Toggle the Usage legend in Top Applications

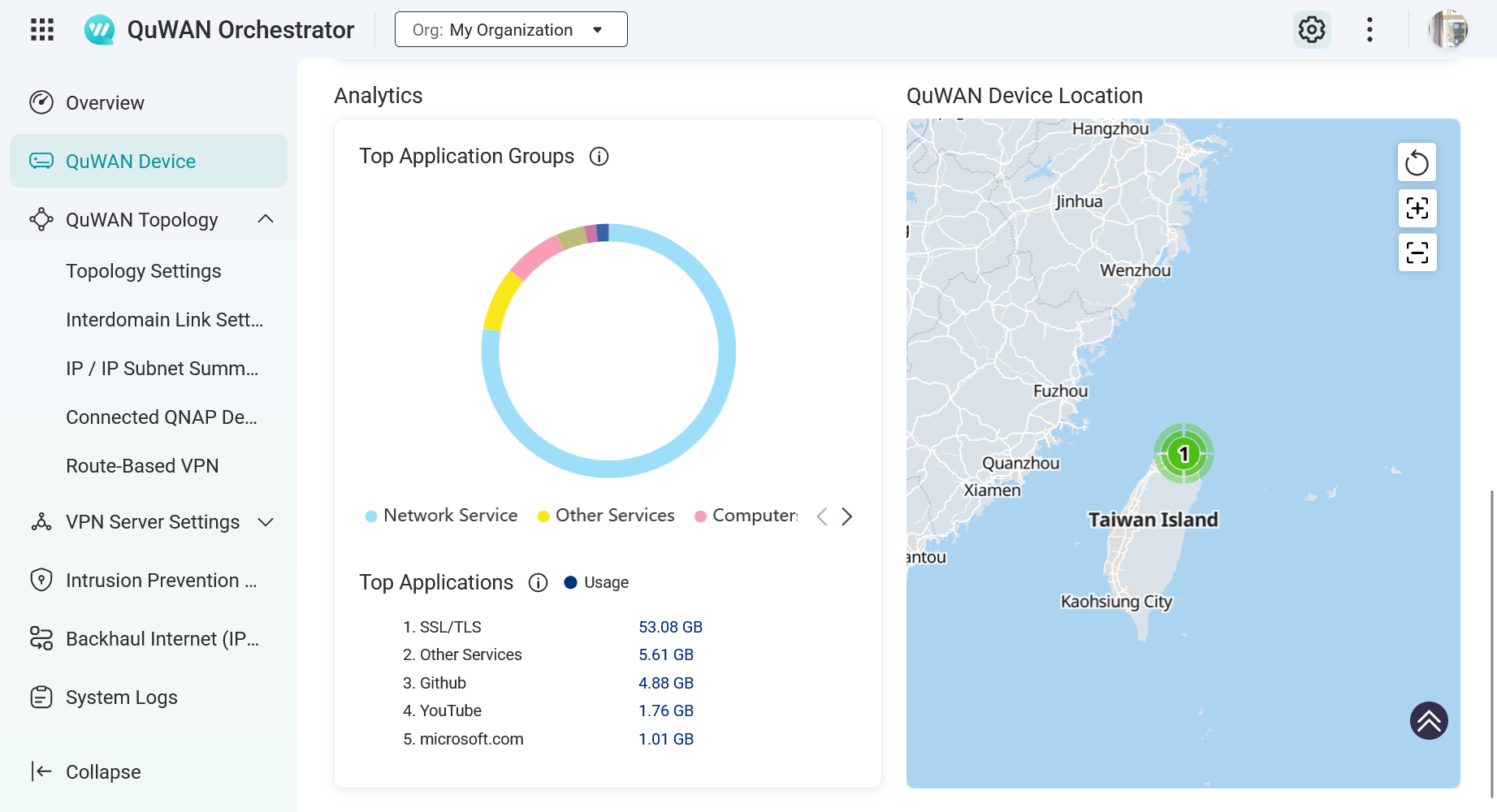tap(596, 582)
